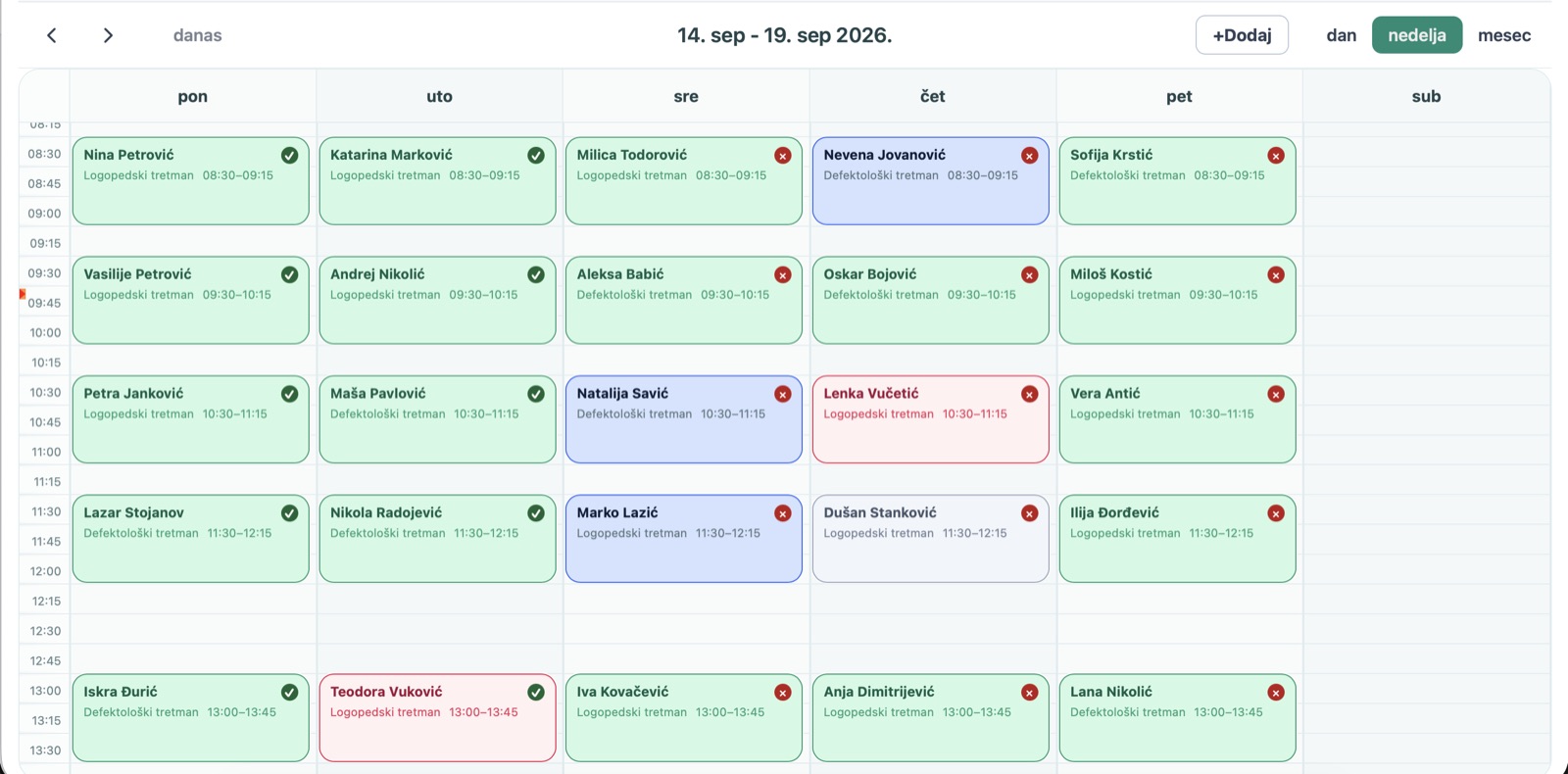This screenshot has width=1568, height=774.
Task: Click red X on Sofija Krstić
Action: click(x=1276, y=155)
